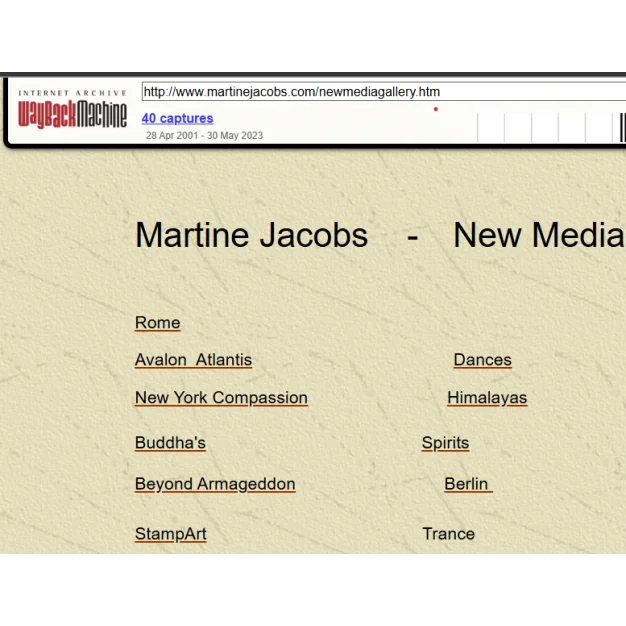626x626 pixels.
Task: Click the Wayback Machine logo
Action: tap(73, 116)
